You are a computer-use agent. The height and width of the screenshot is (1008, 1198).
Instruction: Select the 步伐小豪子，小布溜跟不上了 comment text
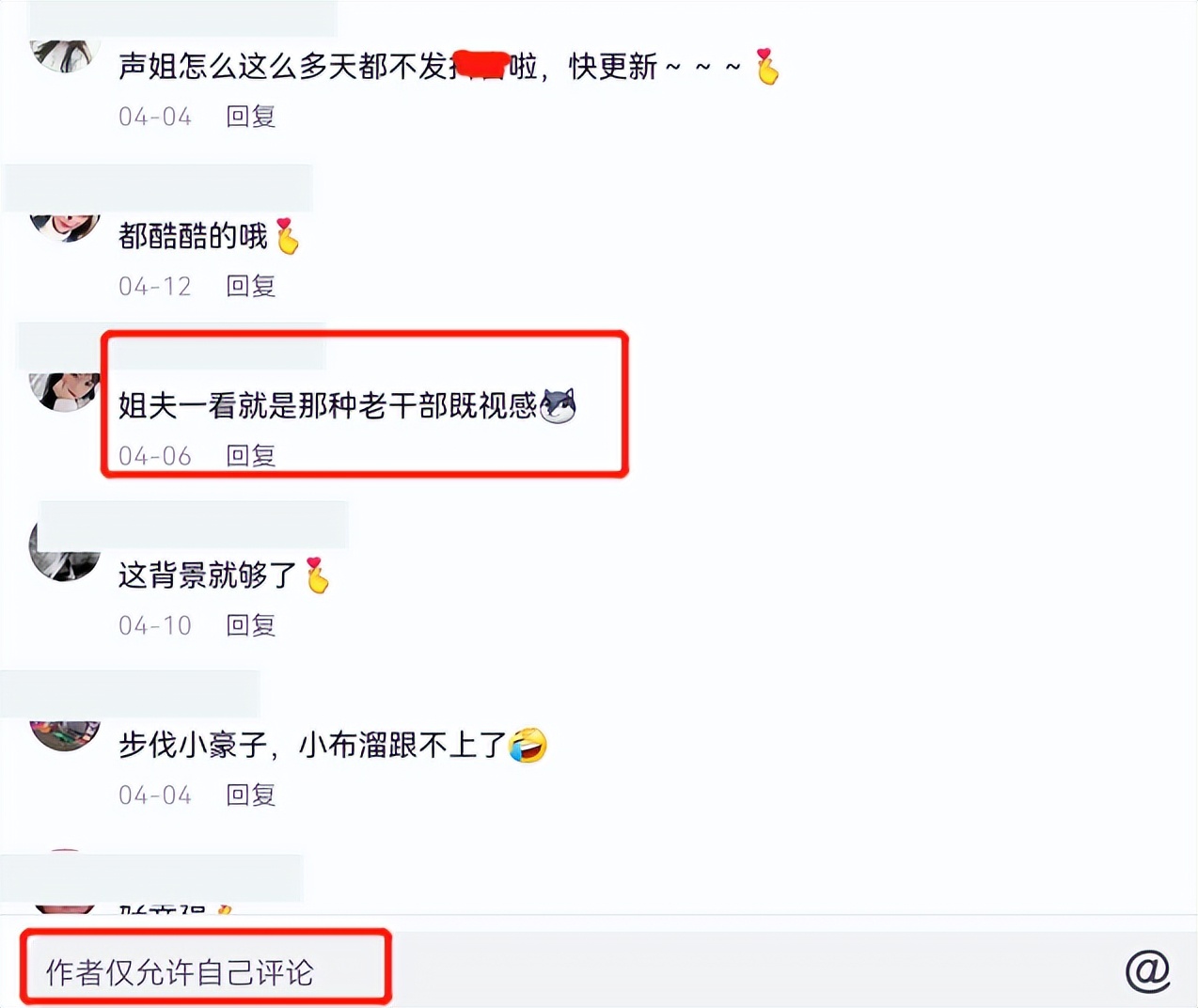click(x=312, y=746)
